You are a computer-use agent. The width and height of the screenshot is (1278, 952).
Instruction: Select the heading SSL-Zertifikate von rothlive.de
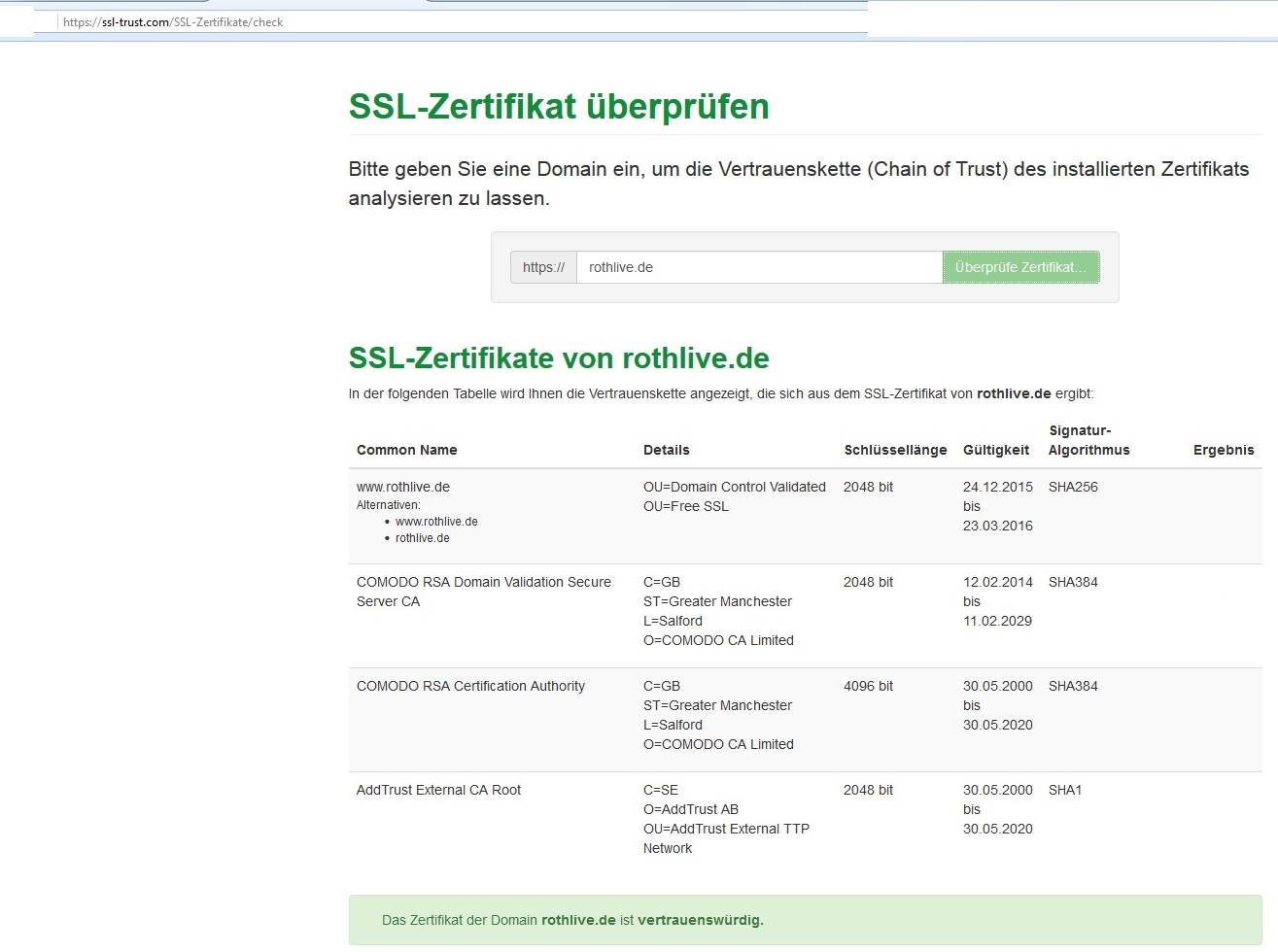(x=559, y=358)
